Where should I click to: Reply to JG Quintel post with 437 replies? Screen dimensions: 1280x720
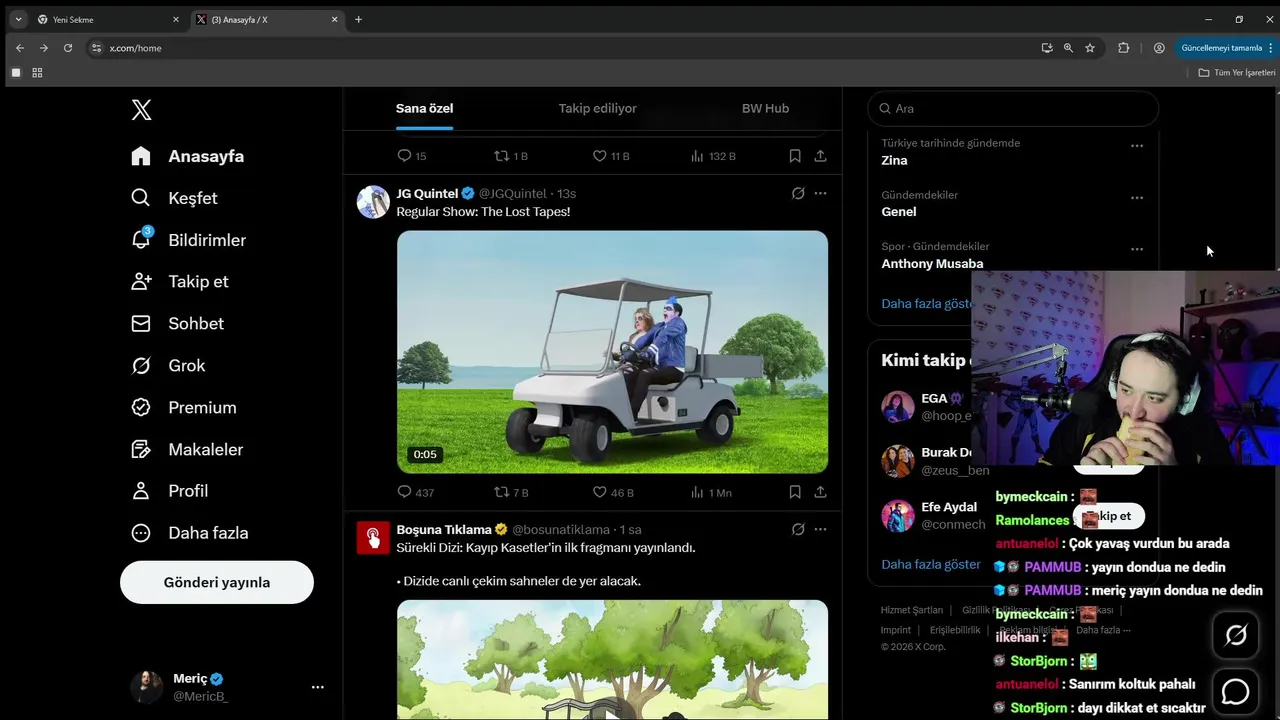405,492
